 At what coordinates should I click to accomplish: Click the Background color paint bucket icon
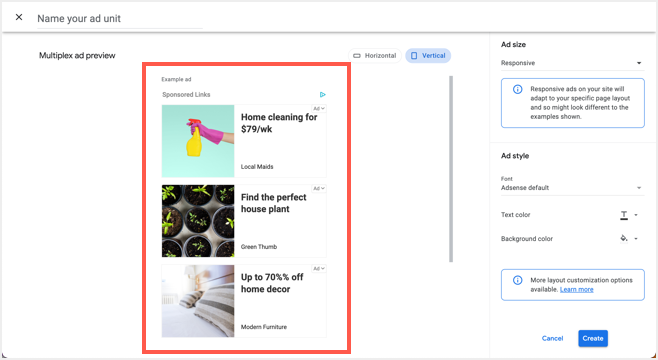click(x=624, y=238)
